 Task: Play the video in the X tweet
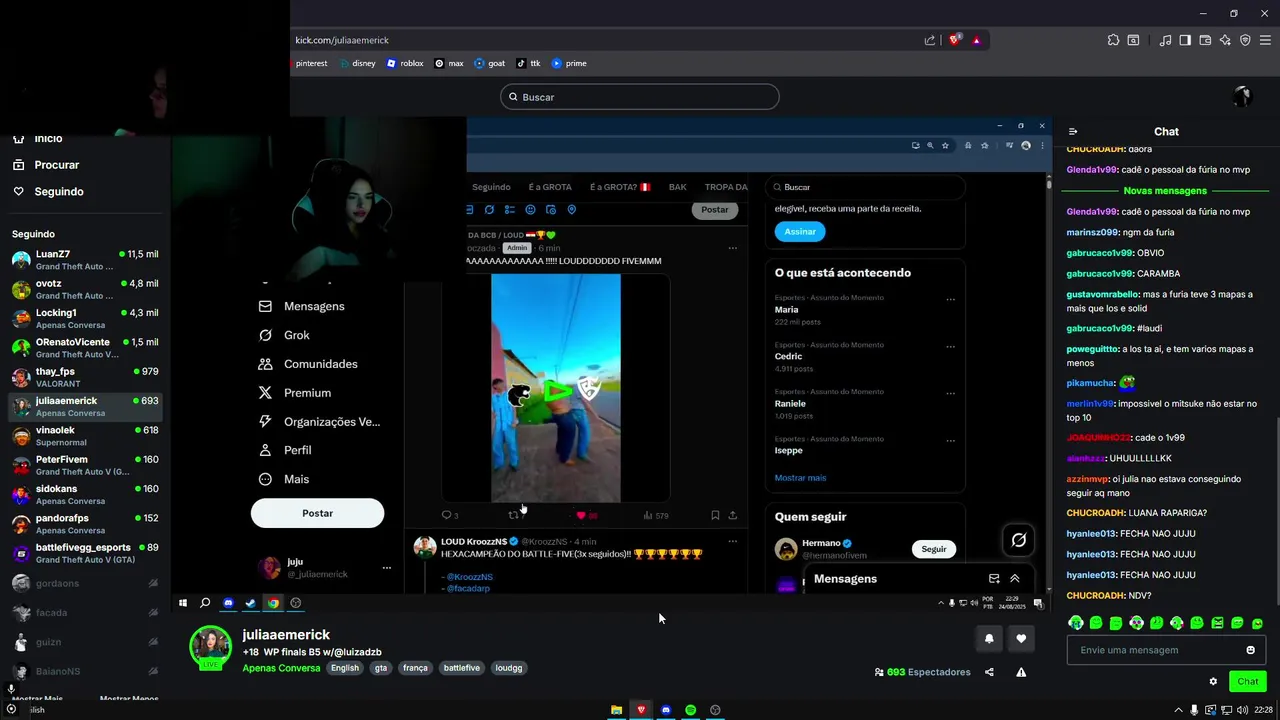[x=556, y=389]
